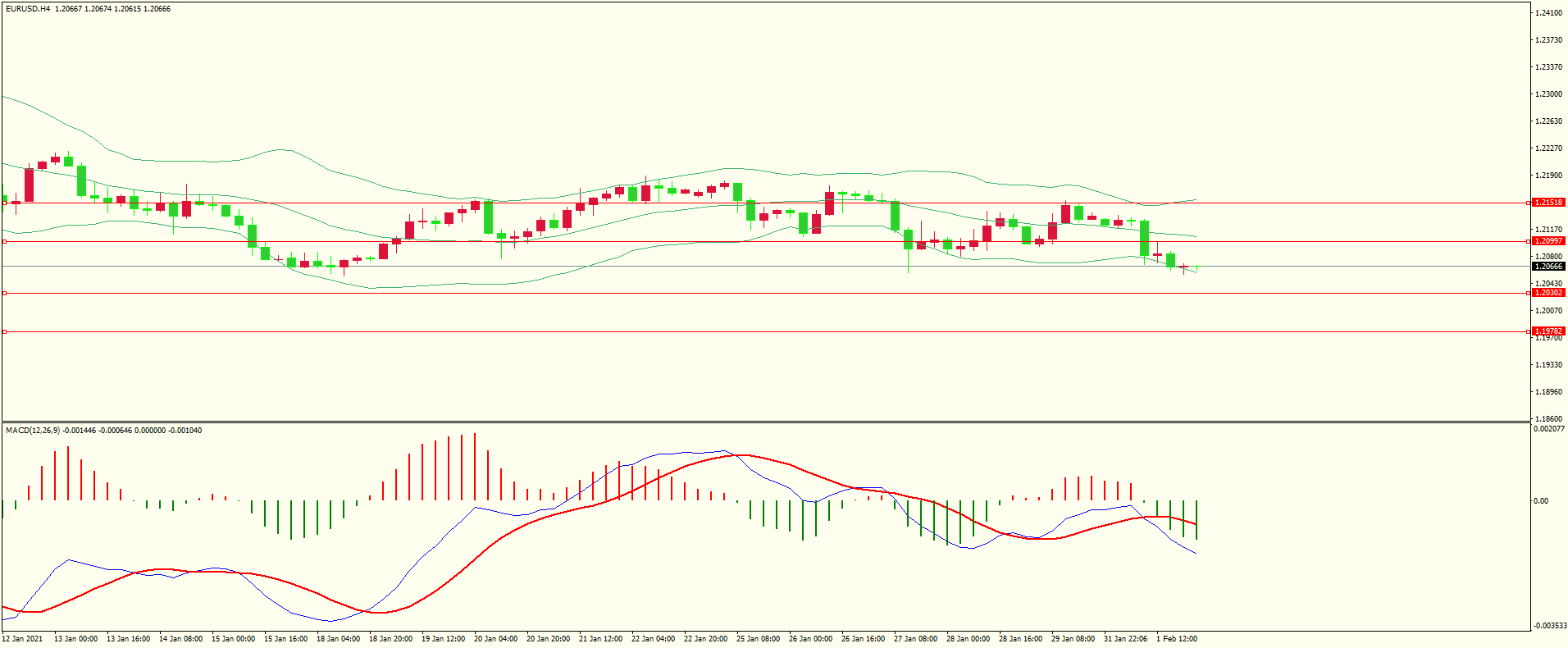
Task: Click the 1.18600 value on price scale
Action: coord(1548,418)
